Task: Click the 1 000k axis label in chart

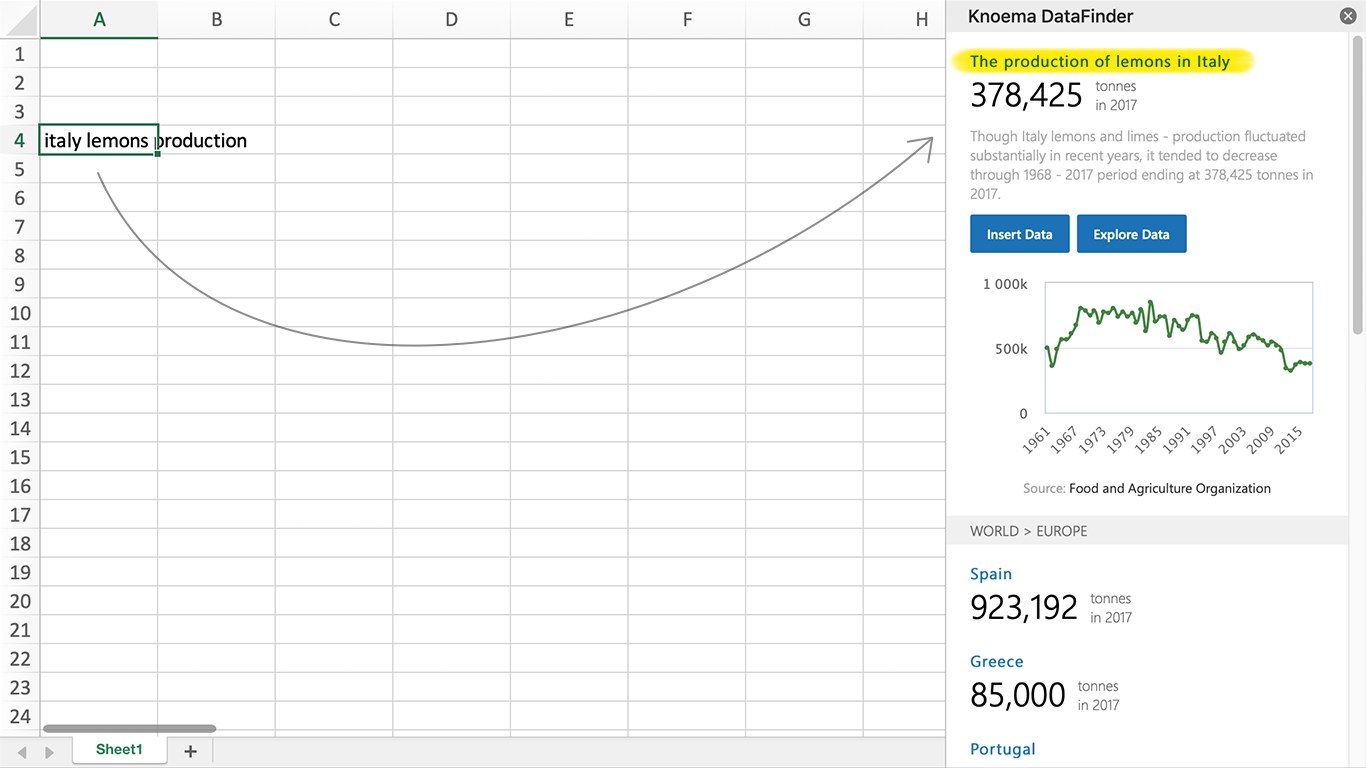Action: (1005, 284)
